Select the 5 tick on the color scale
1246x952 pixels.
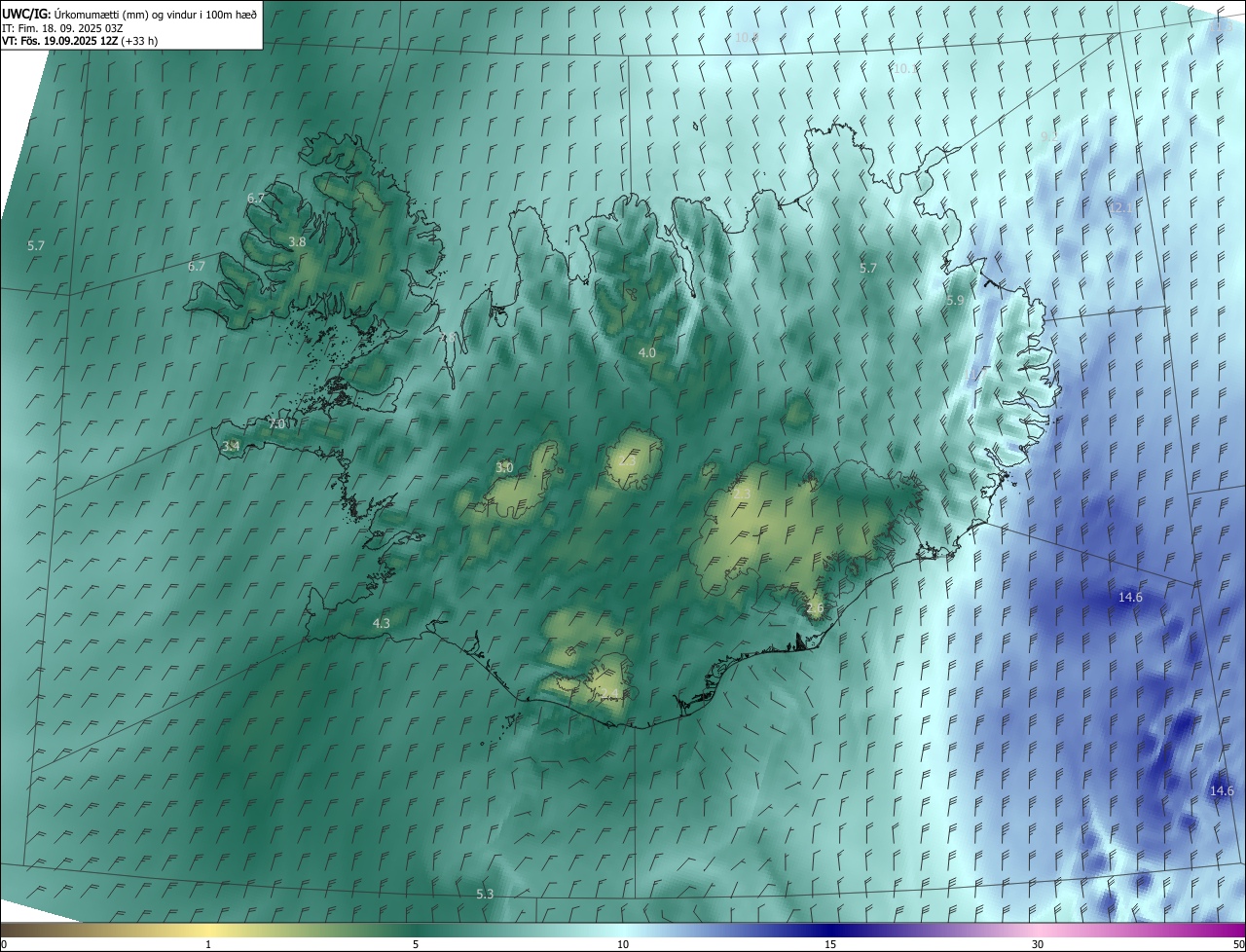(x=416, y=944)
